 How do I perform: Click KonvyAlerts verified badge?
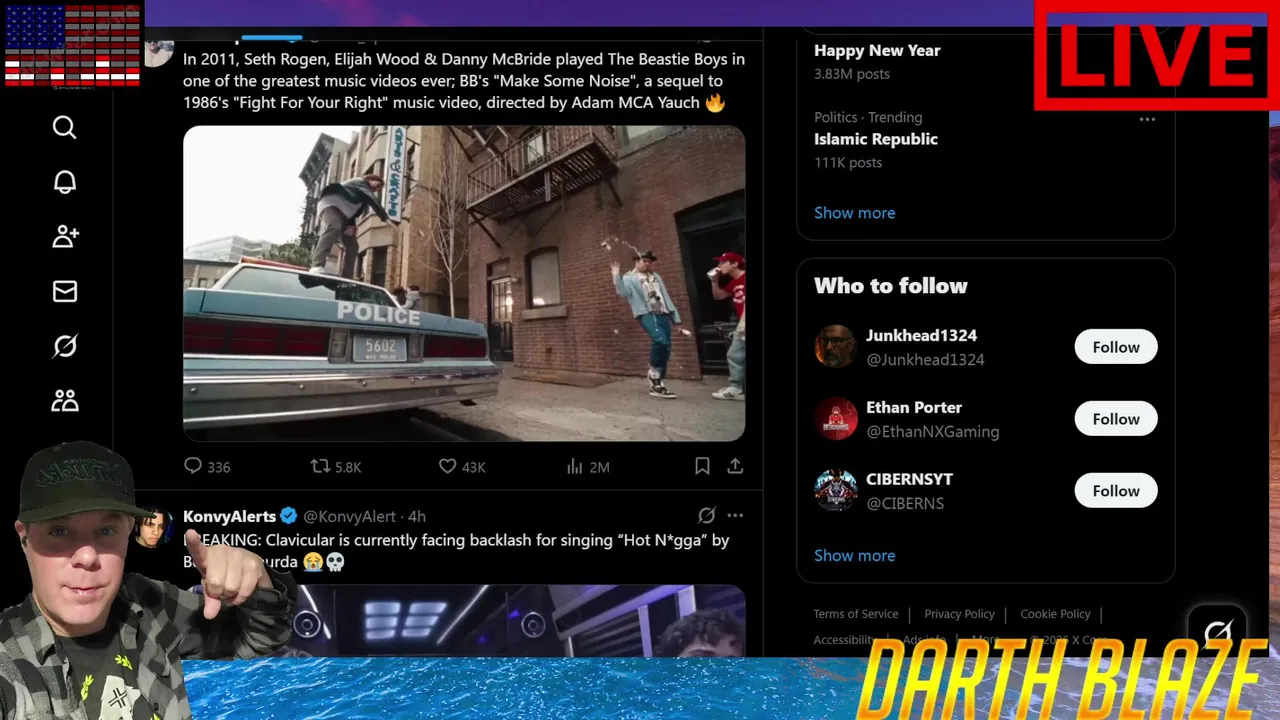[x=288, y=516]
